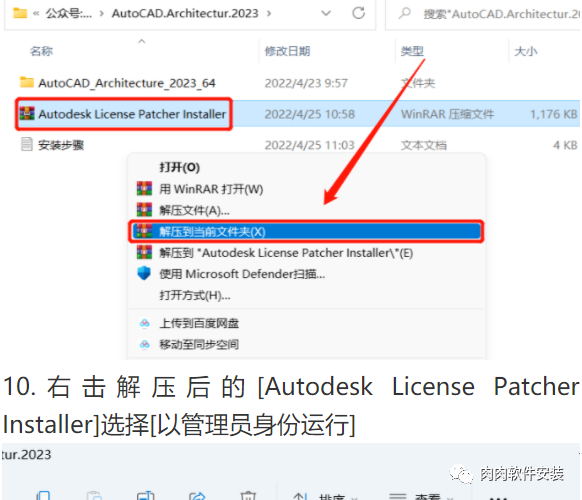The height and width of the screenshot is (500, 582).
Task: Click the WinRAR 压缩文件 type cell
Action: pos(447,114)
